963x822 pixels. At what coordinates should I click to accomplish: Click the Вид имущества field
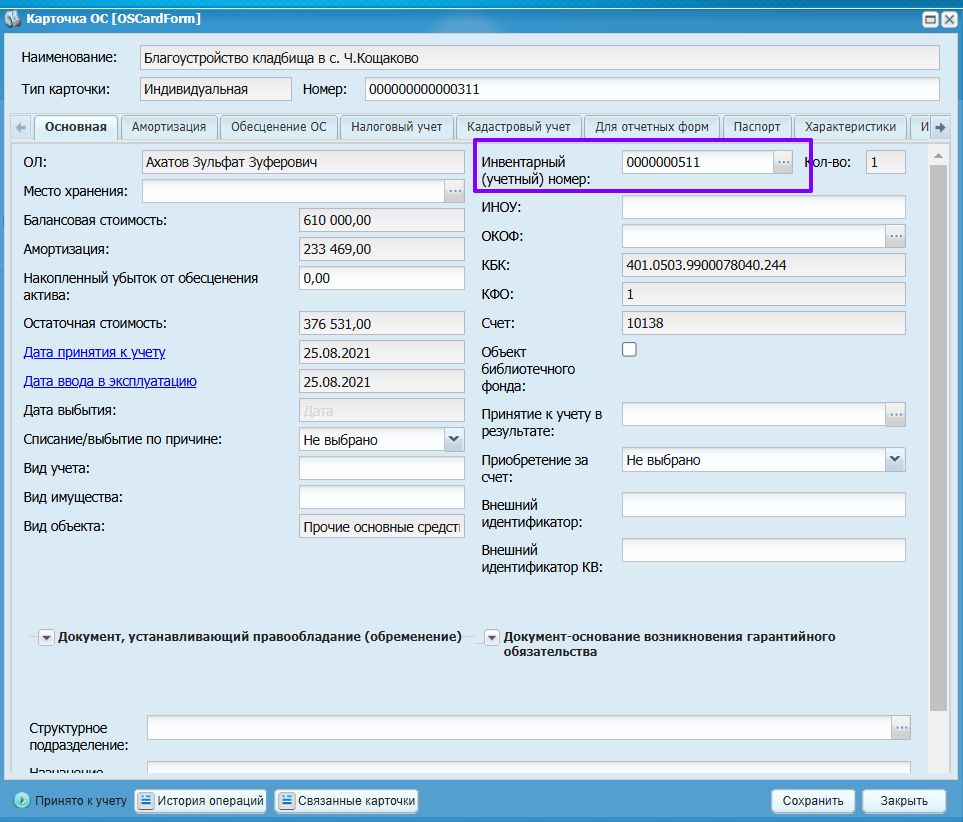point(381,497)
